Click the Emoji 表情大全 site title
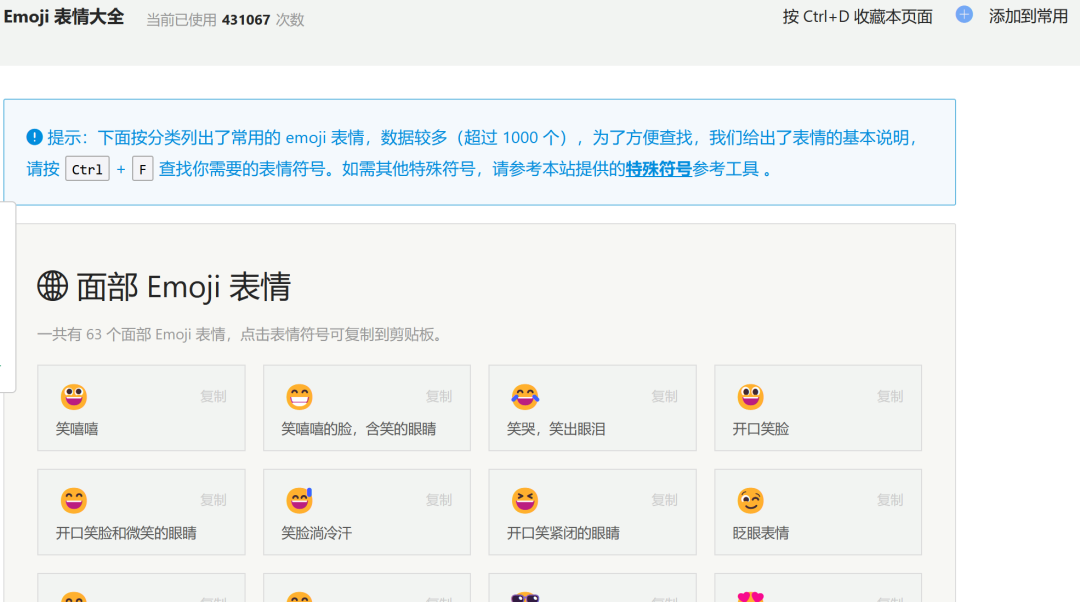 tap(63, 16)
